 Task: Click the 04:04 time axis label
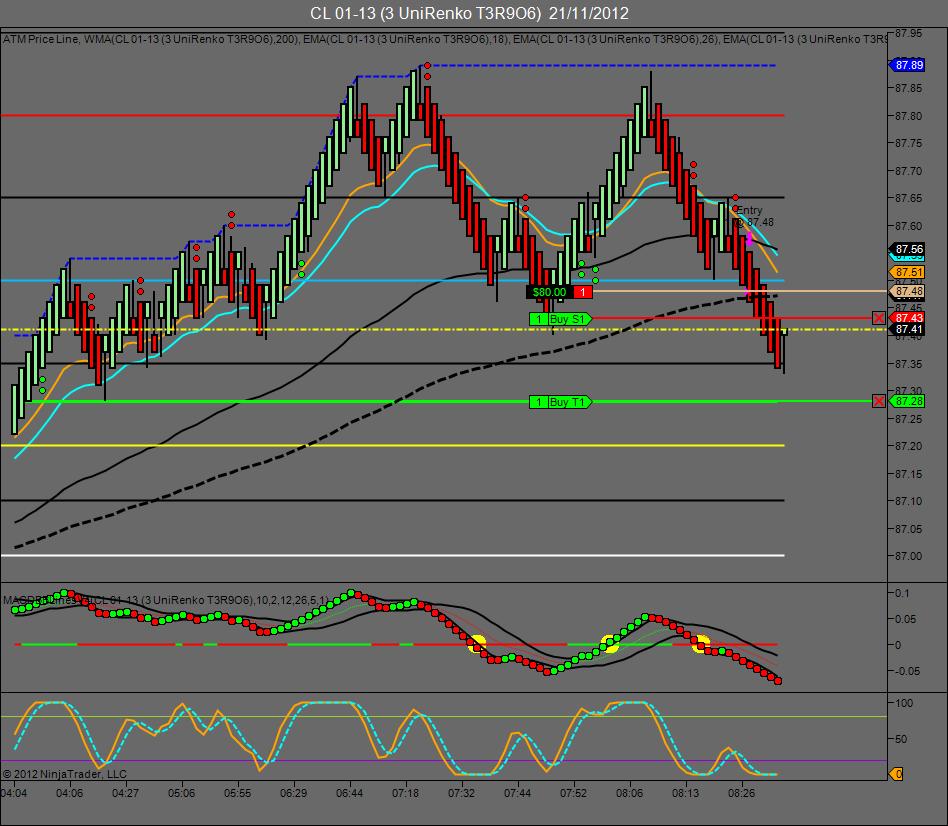pos(14,792)
